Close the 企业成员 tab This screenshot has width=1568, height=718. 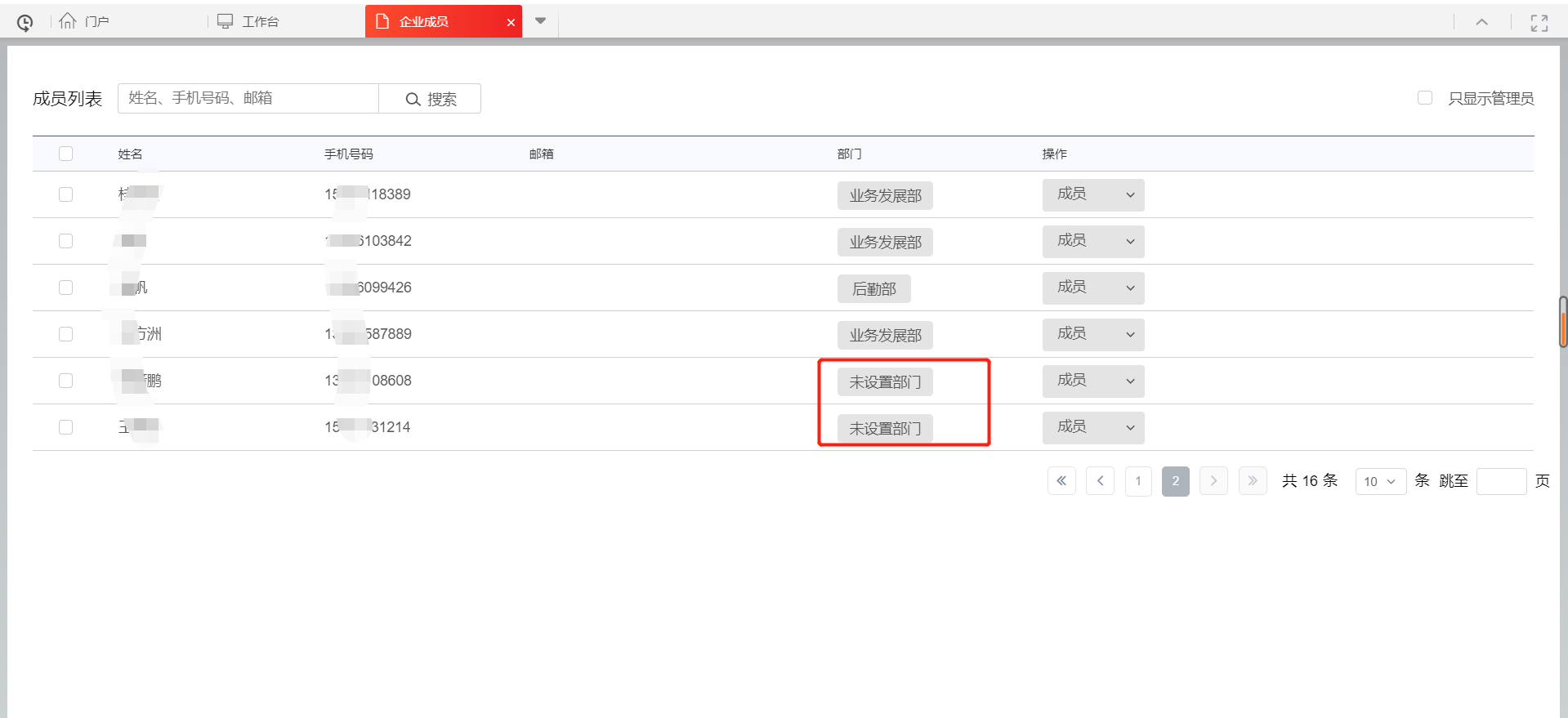(x=511, y=22)
